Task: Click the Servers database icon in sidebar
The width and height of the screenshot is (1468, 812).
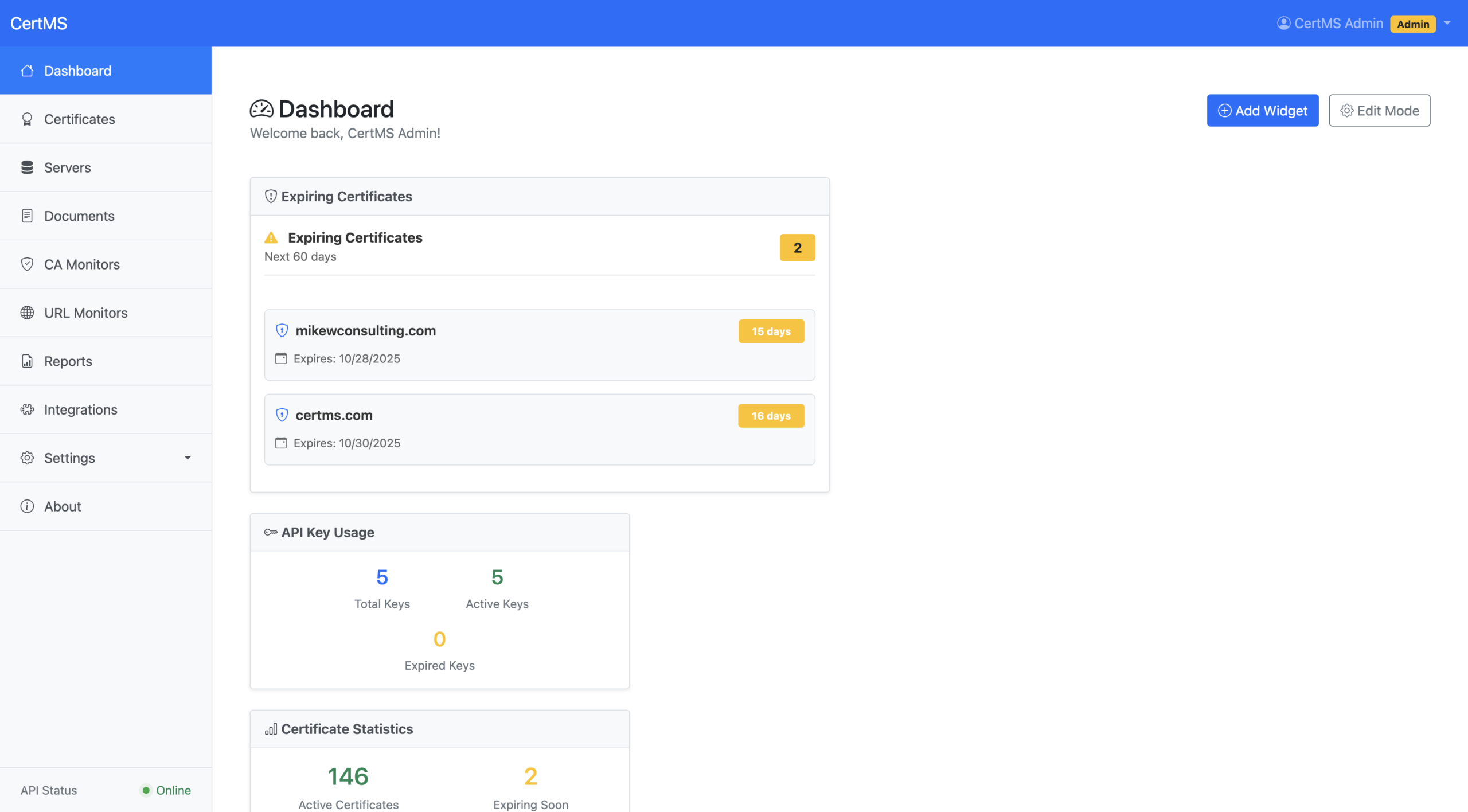Action: coord(28,167)
